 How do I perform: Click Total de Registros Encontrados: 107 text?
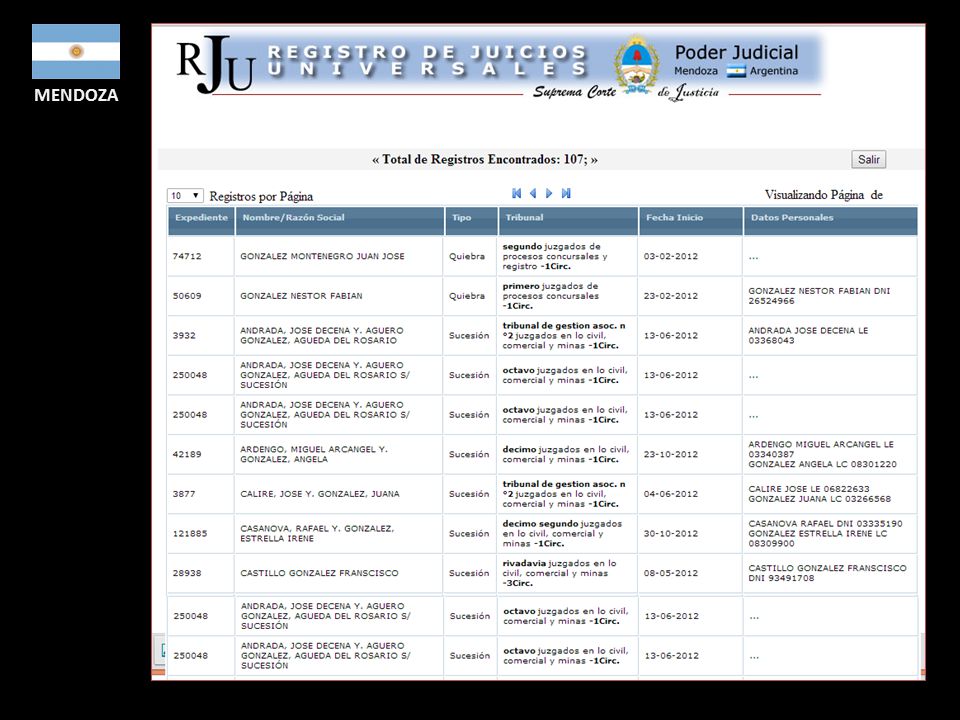click(484, 160)
